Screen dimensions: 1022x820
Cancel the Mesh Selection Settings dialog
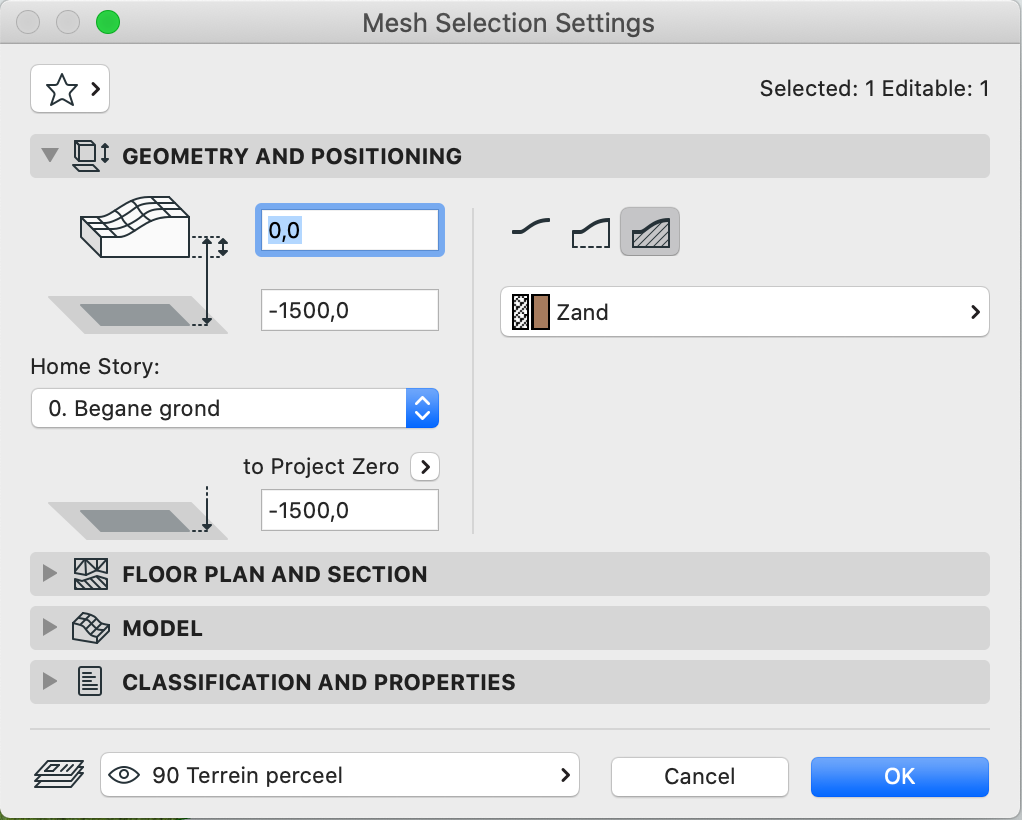699,776
